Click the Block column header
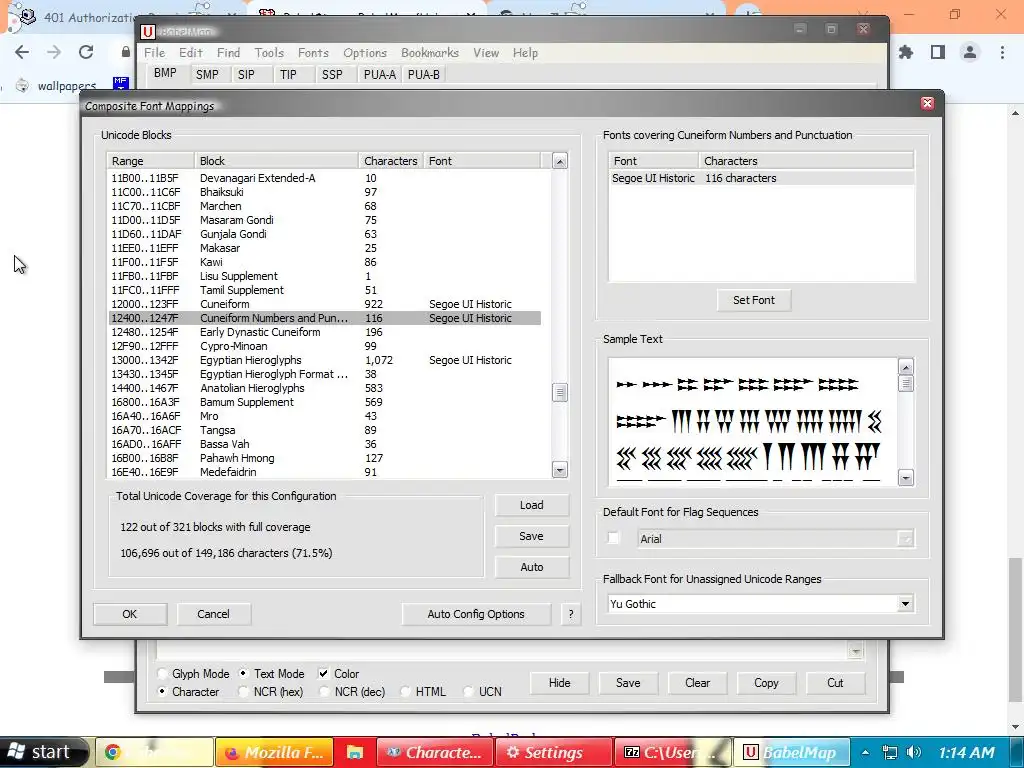 276,161
